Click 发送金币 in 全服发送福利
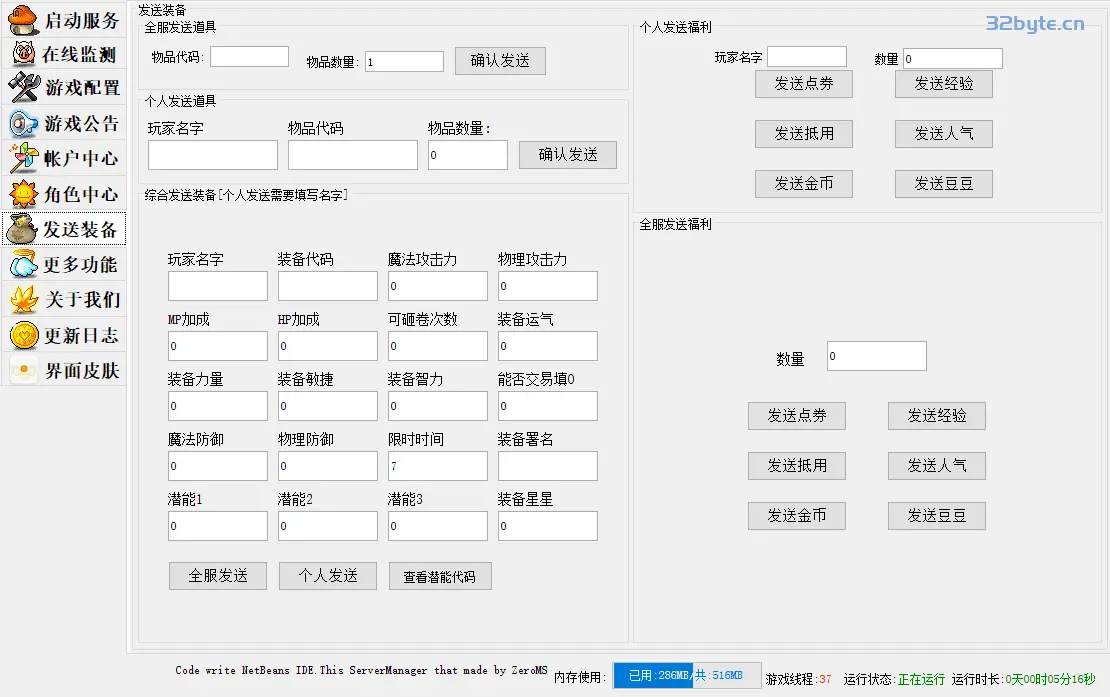Viewport: 1110px width, 697px height. pyautogui.click(x=796, y=516)
